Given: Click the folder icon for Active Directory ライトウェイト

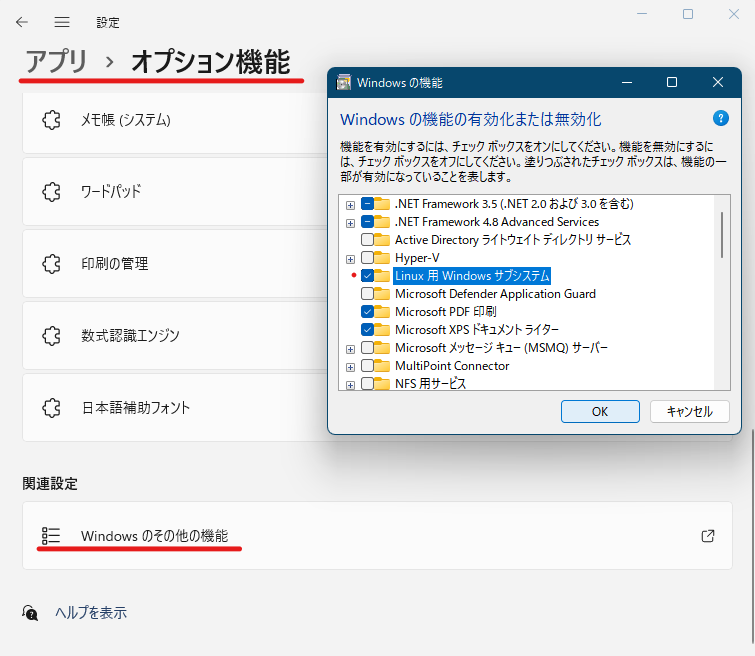Looking at the screenshot, I should [382, 240].
